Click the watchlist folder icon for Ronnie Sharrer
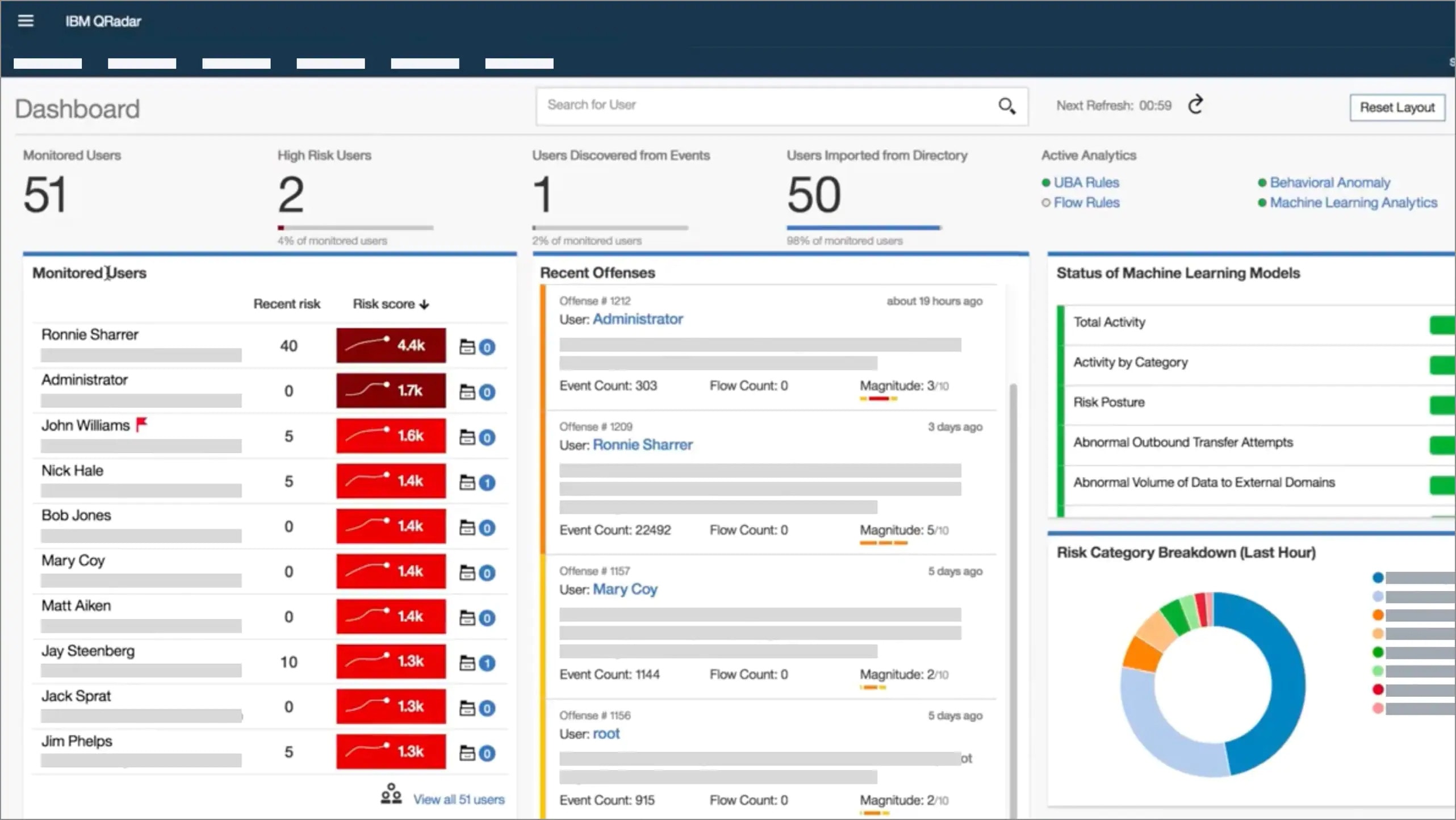Screen dimensions: 1456x820 (x=467, y=346)
